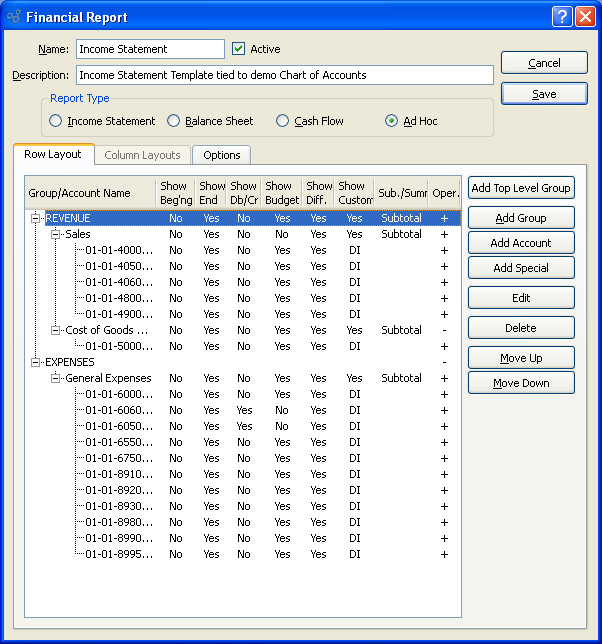This screenshot has width=602, height=644.
Task: Select account row 01-01-5000
Action: [x=118, y=346]
